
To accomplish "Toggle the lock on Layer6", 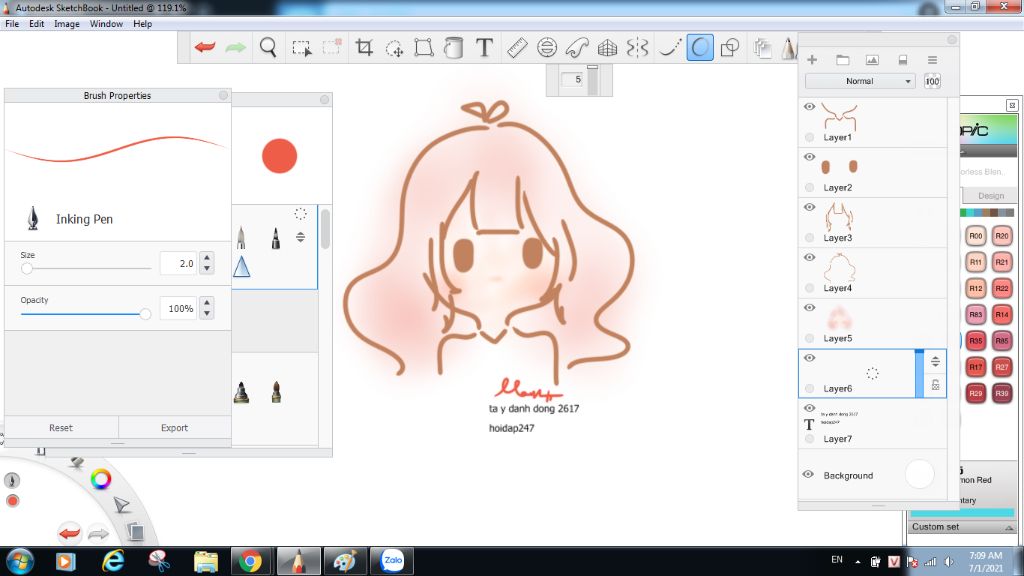I will pos(935,385).
